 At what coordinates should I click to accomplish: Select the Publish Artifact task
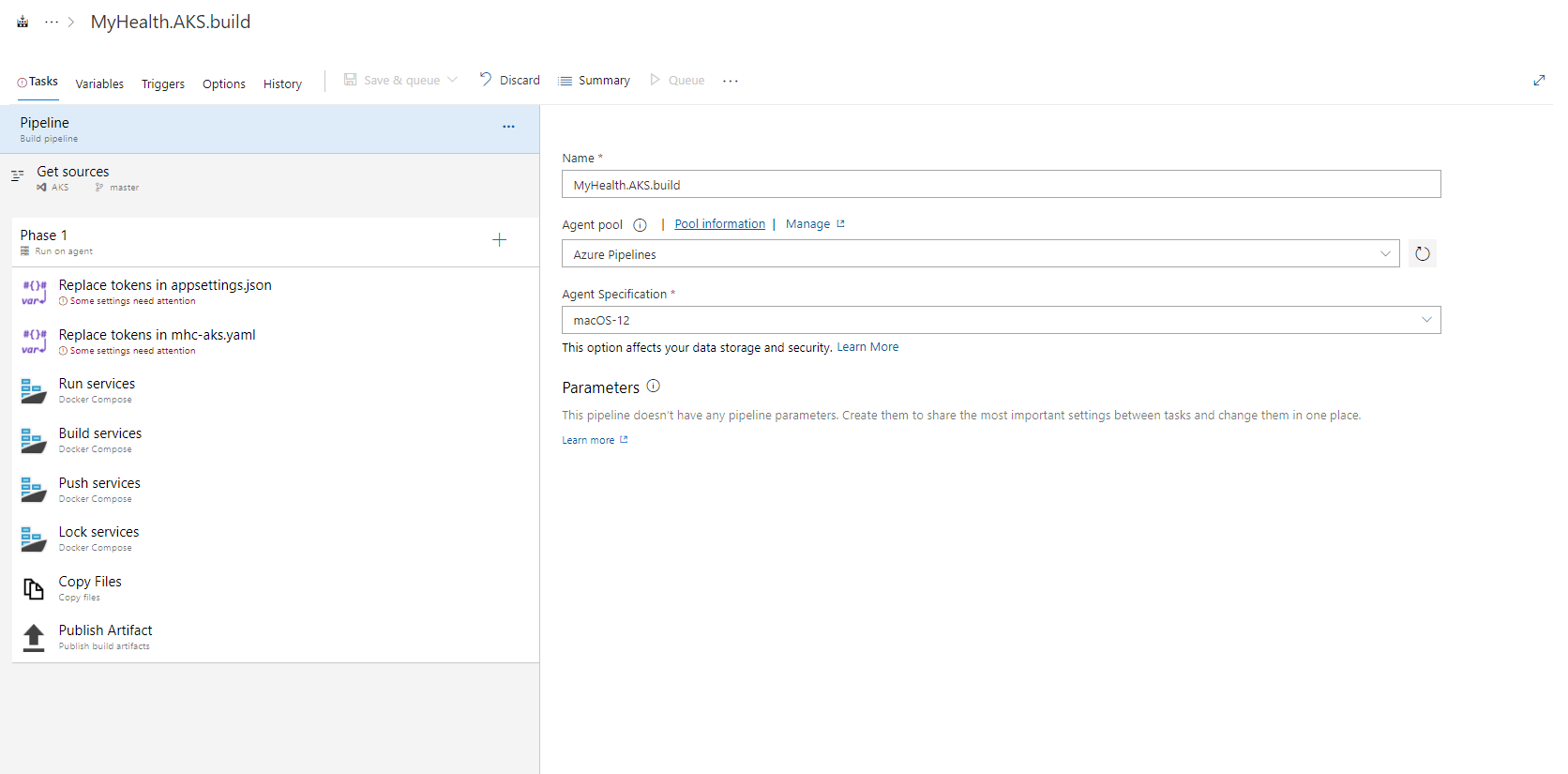point(276,637)
